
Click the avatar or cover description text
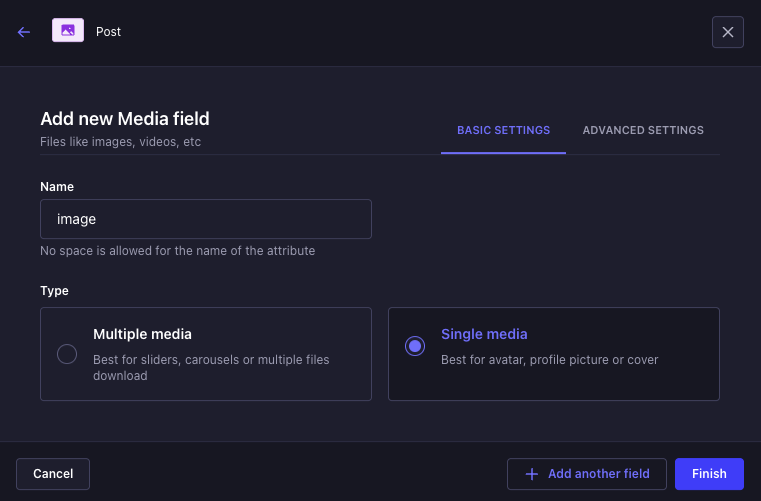click(549, 359)
